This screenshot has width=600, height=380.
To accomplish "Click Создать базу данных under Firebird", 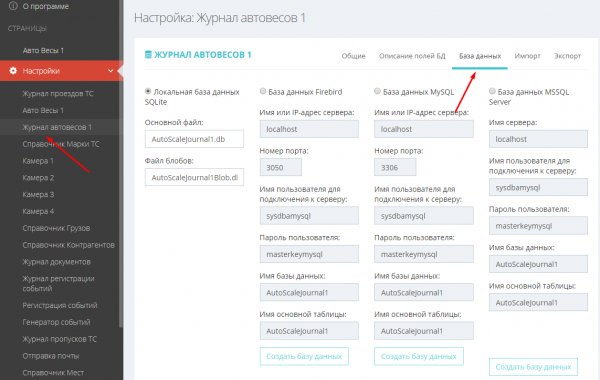I will pyautogui.click(x=304, y=356).
